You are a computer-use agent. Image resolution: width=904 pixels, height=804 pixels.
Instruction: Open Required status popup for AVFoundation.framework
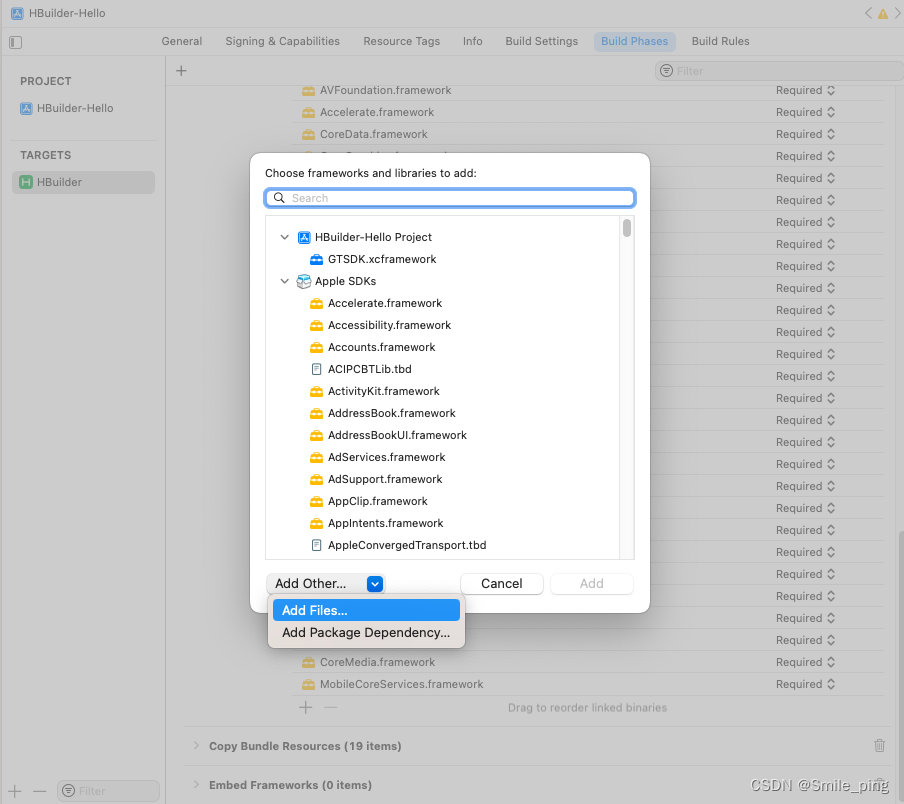point(805,90)
